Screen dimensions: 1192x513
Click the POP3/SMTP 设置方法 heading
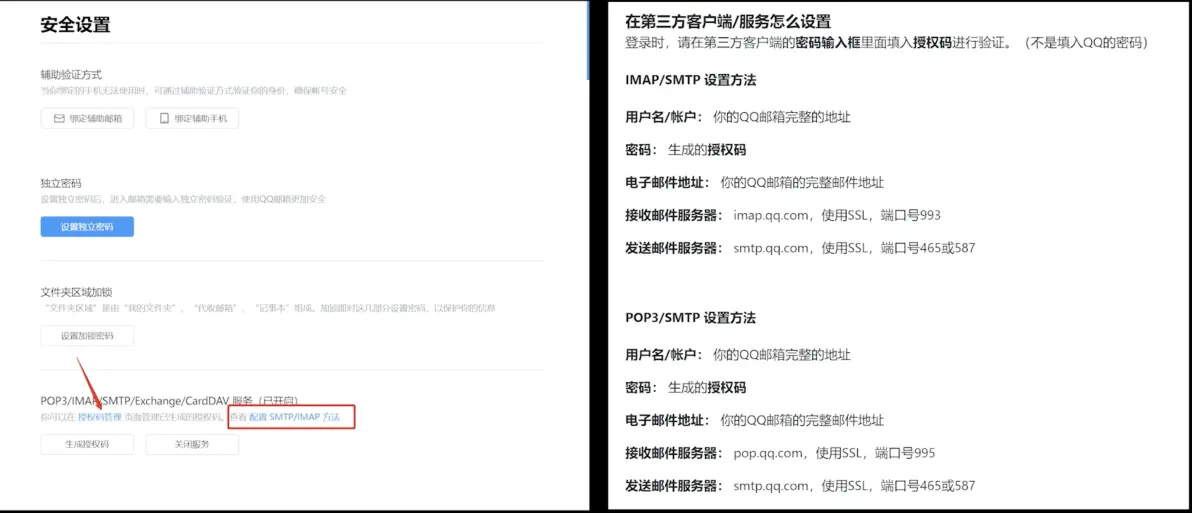690,318
